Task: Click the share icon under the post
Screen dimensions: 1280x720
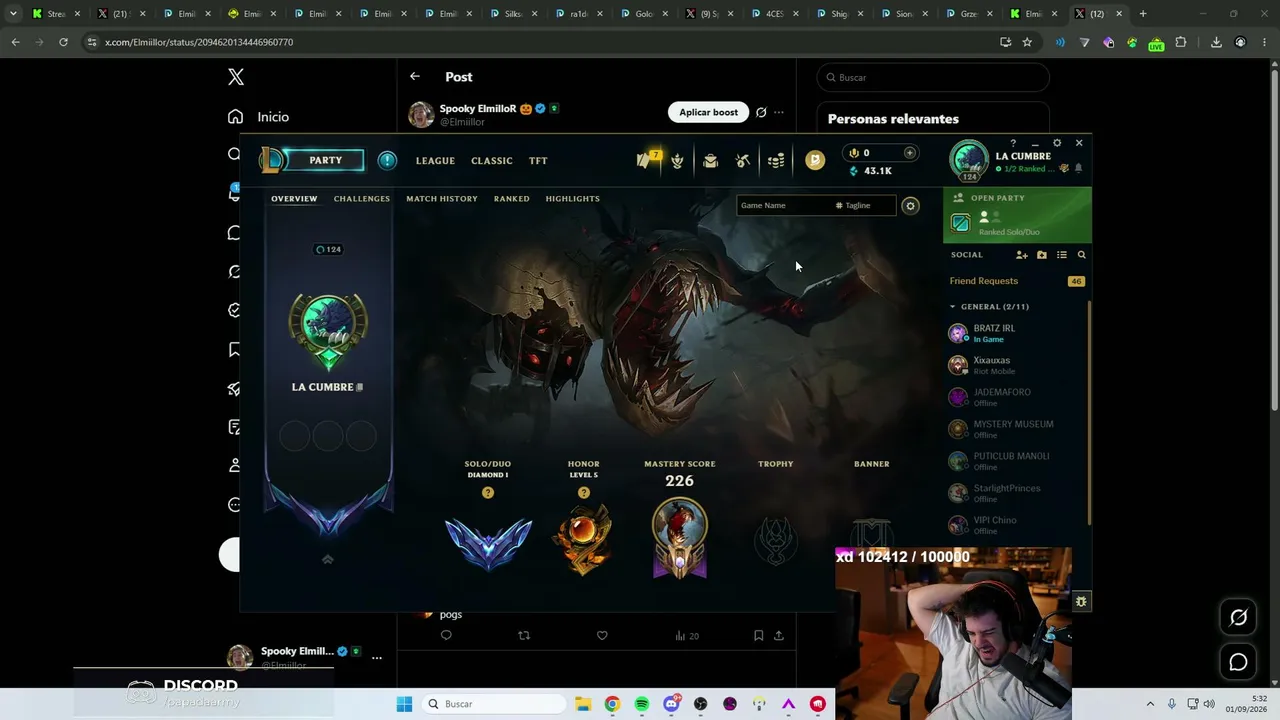Action: point(778,635)
